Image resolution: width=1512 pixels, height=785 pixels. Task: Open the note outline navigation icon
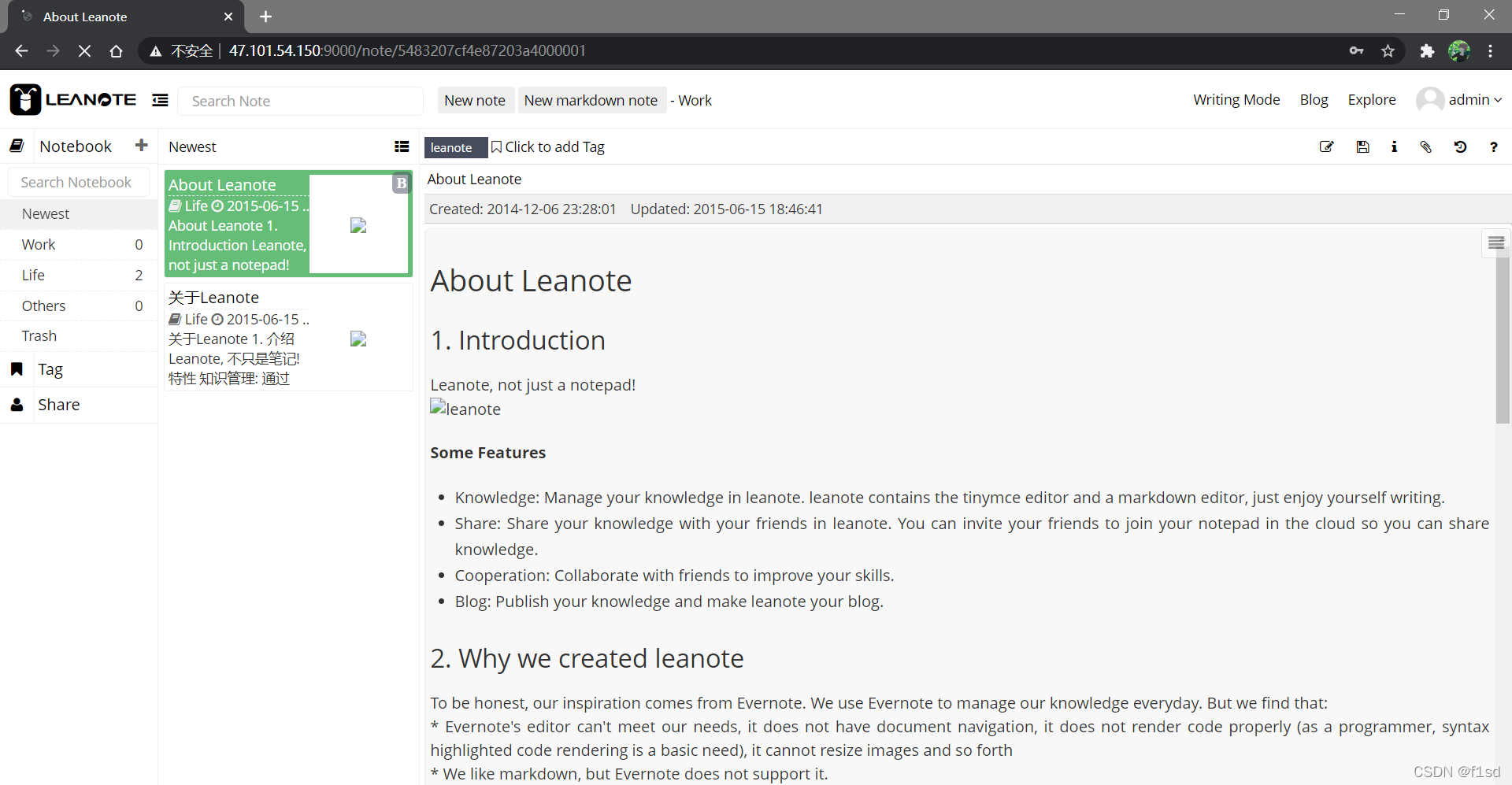tap(1495, 243)
